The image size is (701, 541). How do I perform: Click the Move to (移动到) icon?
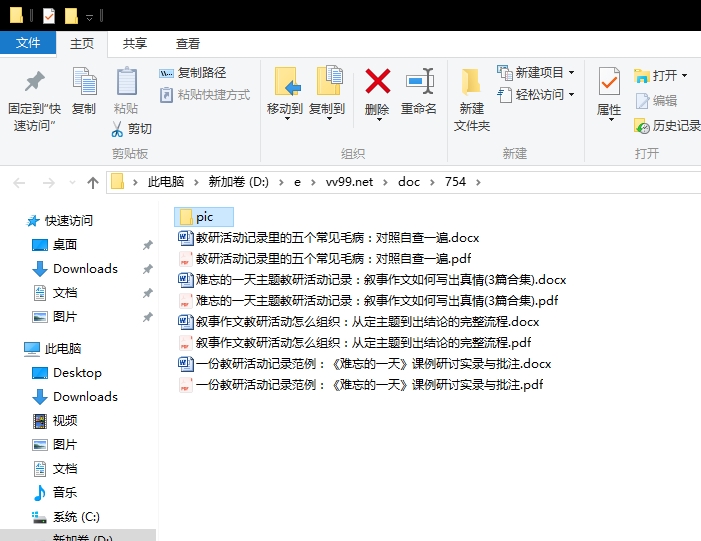[286, 81]
